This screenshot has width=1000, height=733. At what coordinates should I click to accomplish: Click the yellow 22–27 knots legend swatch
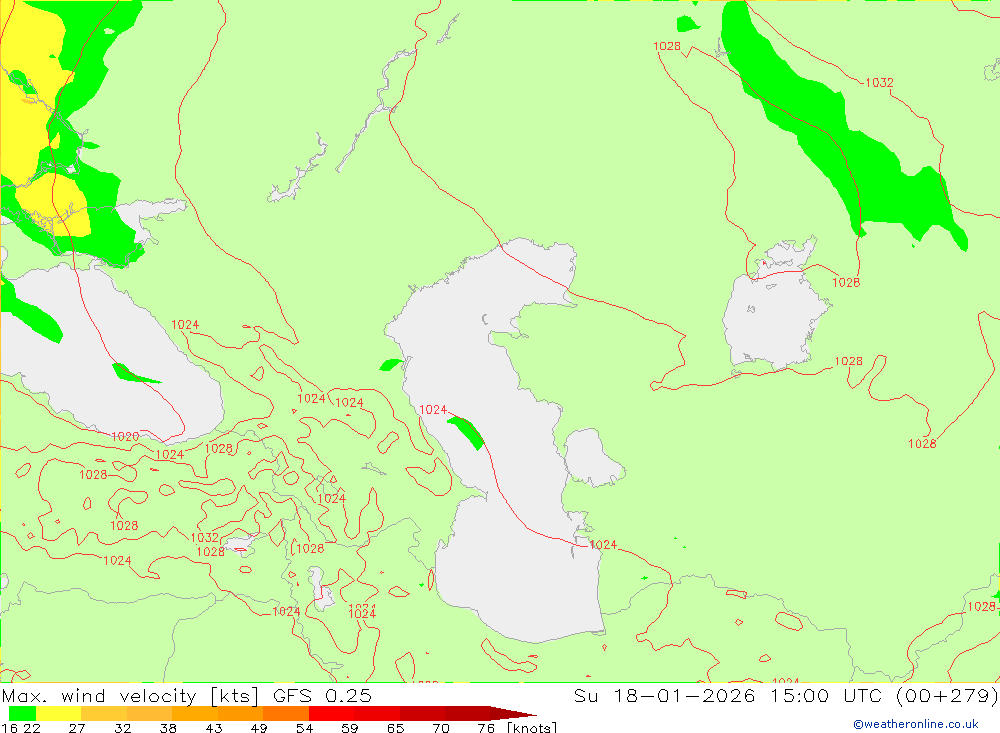tap(58, 713)
